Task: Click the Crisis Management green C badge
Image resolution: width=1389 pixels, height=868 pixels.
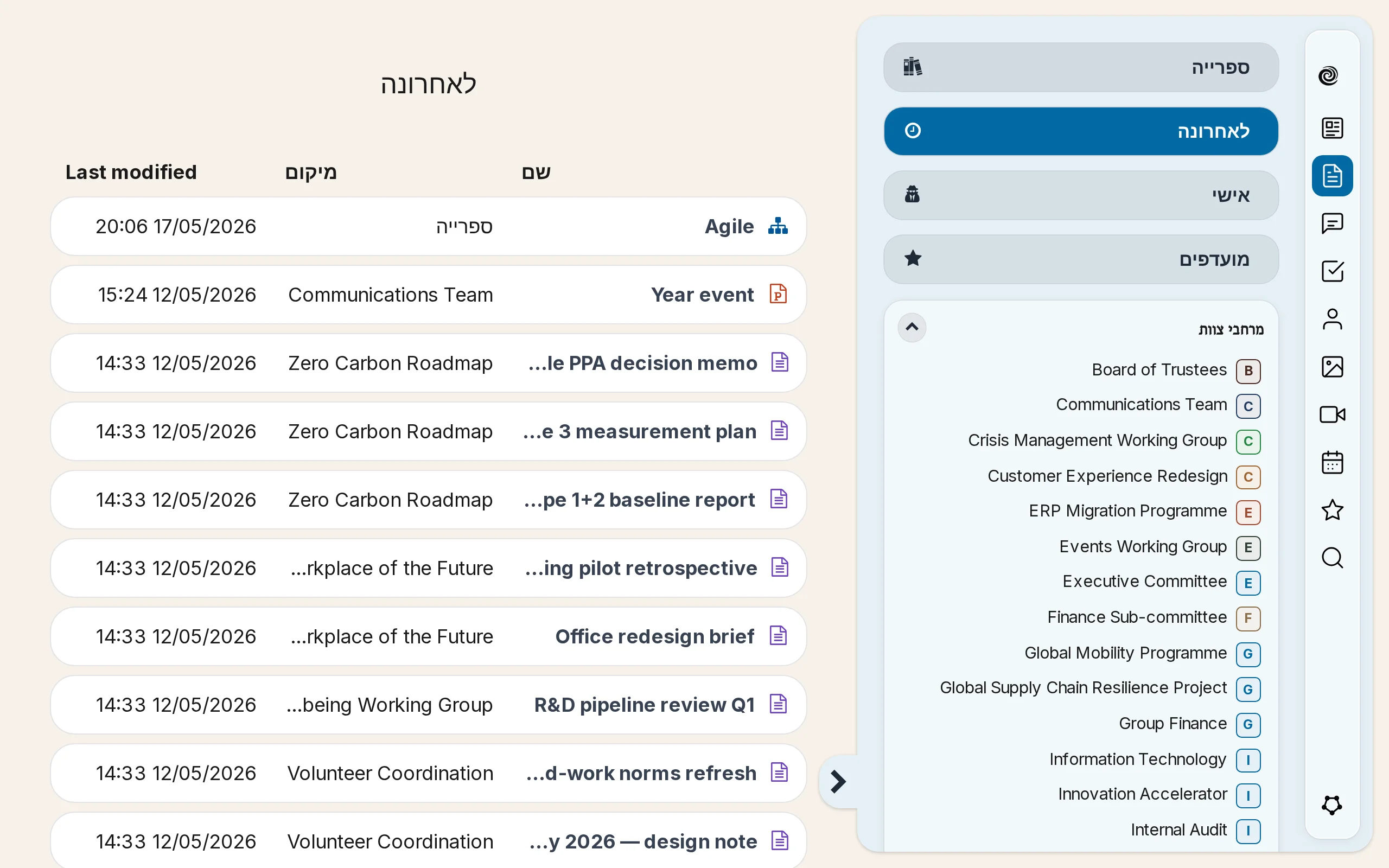Action: point(1248,442)
